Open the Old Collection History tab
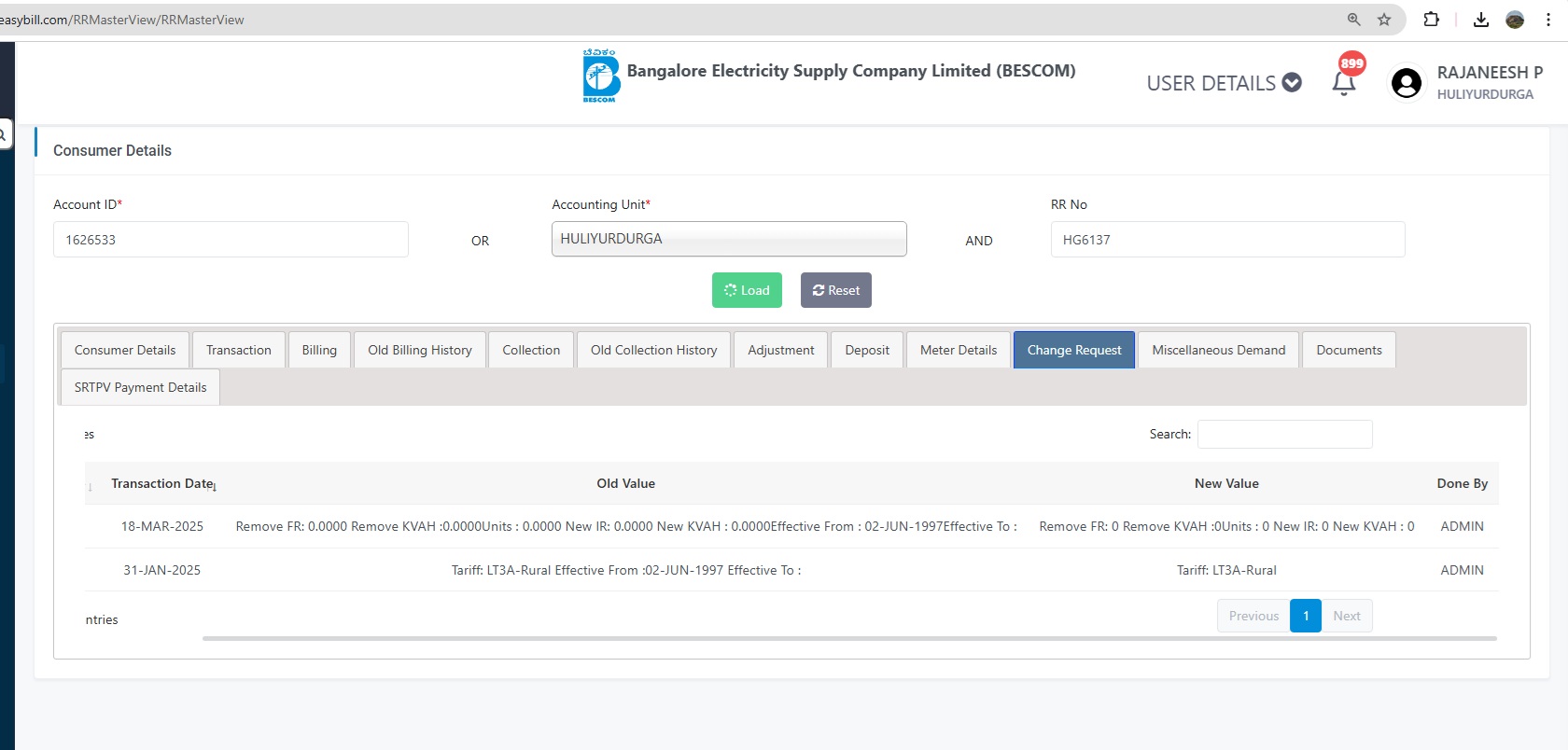This screenshot has width=1568, height=750. click(653, 350)
